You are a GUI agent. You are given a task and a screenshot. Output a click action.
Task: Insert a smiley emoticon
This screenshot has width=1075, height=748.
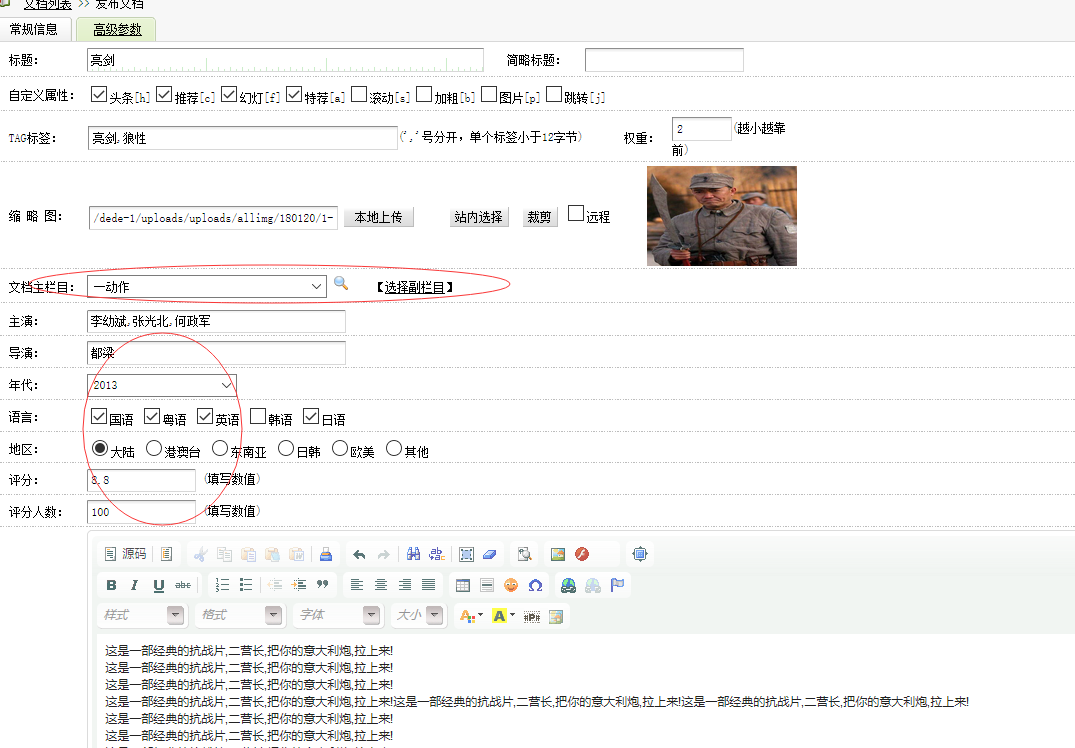click(x=511, y=585)
